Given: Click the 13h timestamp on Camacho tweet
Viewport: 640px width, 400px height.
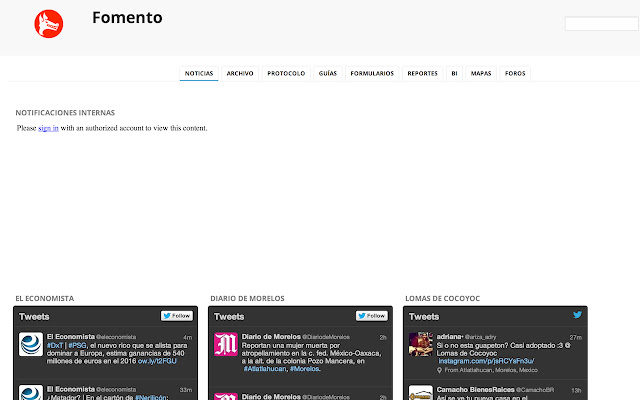Looking at the screenshot, I should point(576,391).
